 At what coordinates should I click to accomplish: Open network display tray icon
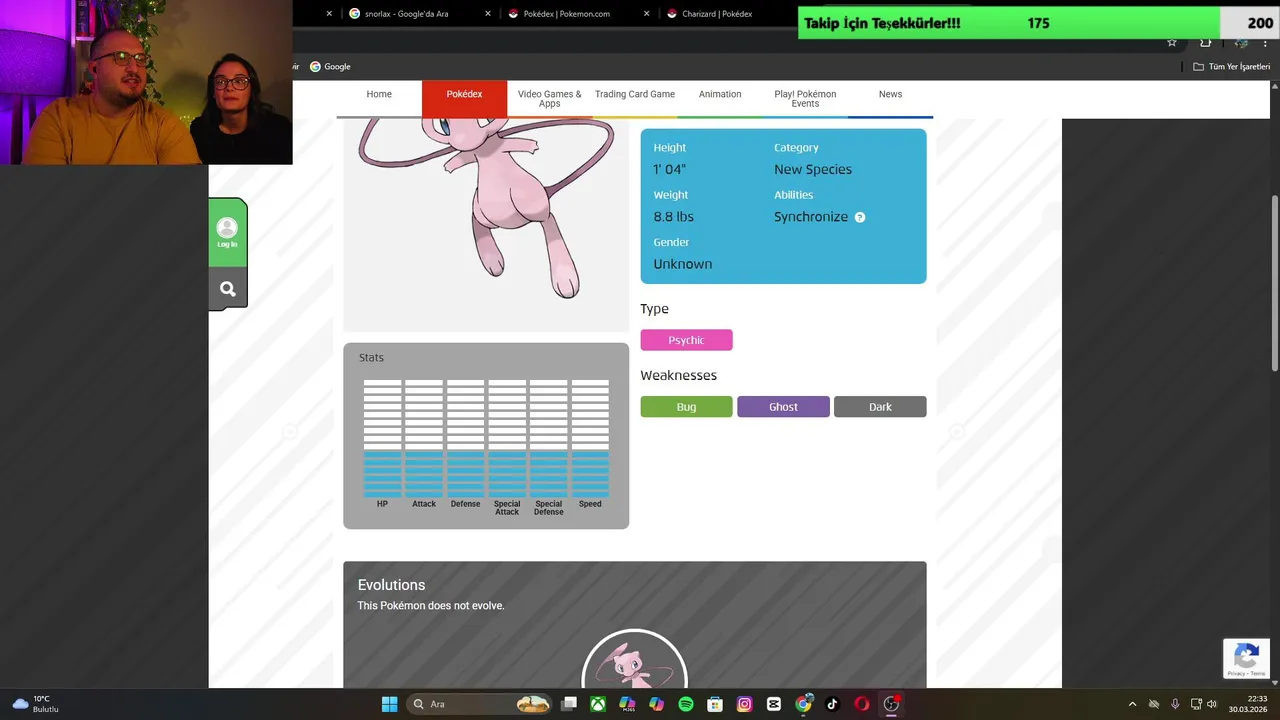coord(1196,704)
